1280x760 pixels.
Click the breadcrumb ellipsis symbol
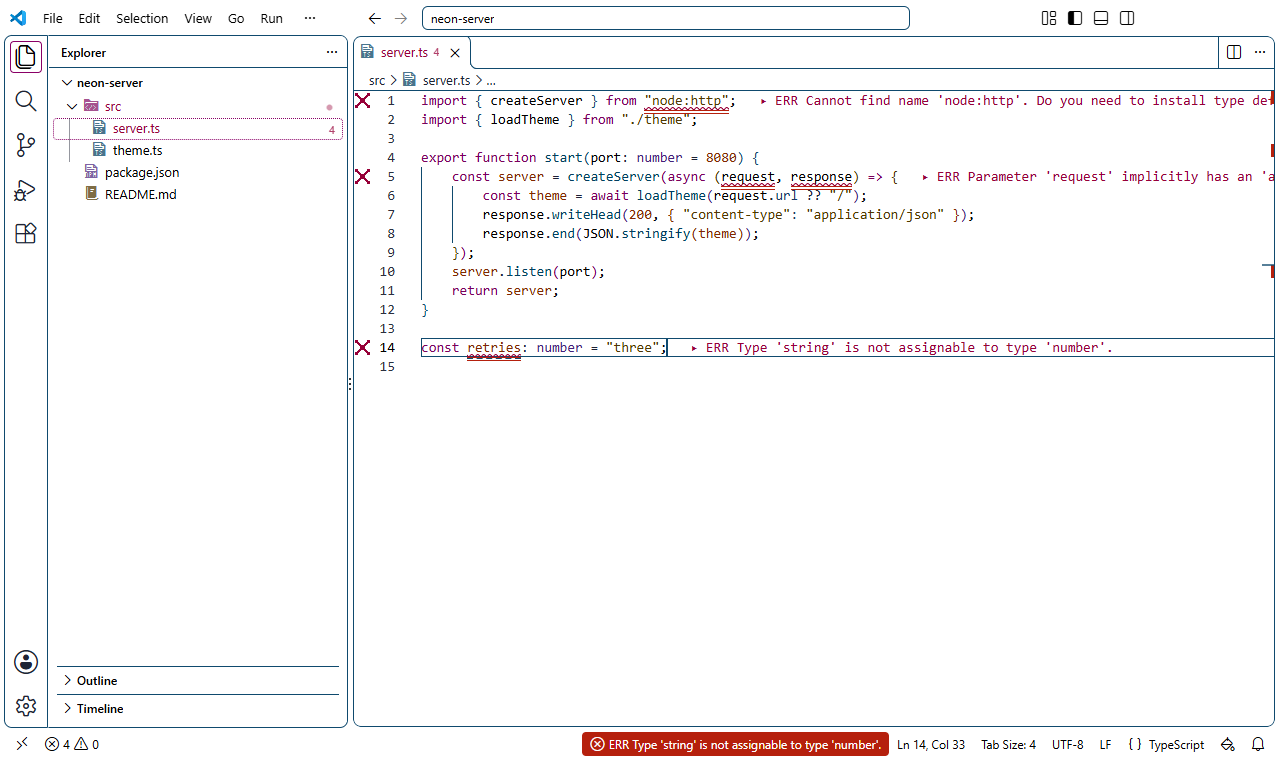click(x=491, y=81)
